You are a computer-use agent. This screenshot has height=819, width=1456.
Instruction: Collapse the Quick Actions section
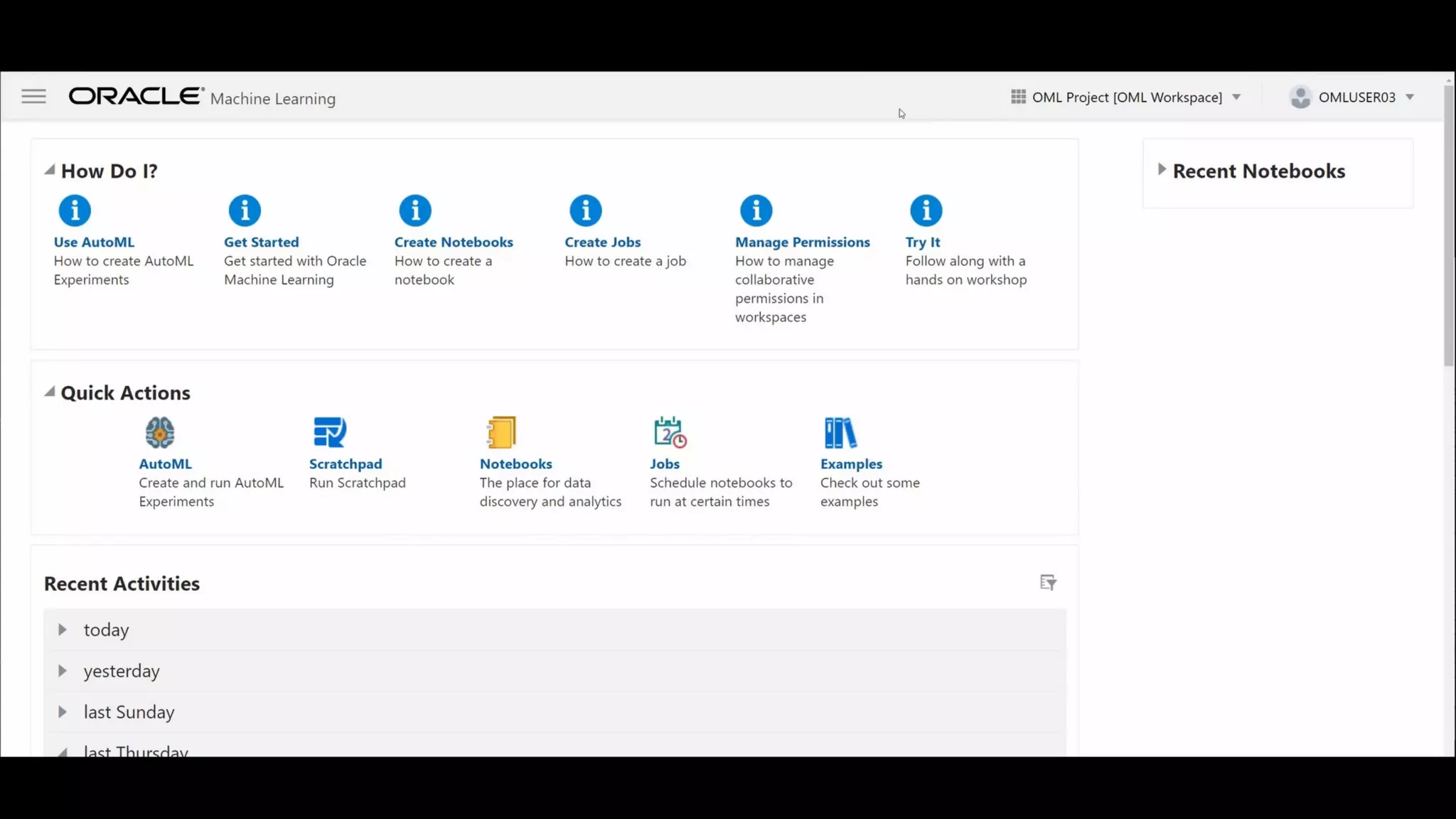(x=50, y=392)
